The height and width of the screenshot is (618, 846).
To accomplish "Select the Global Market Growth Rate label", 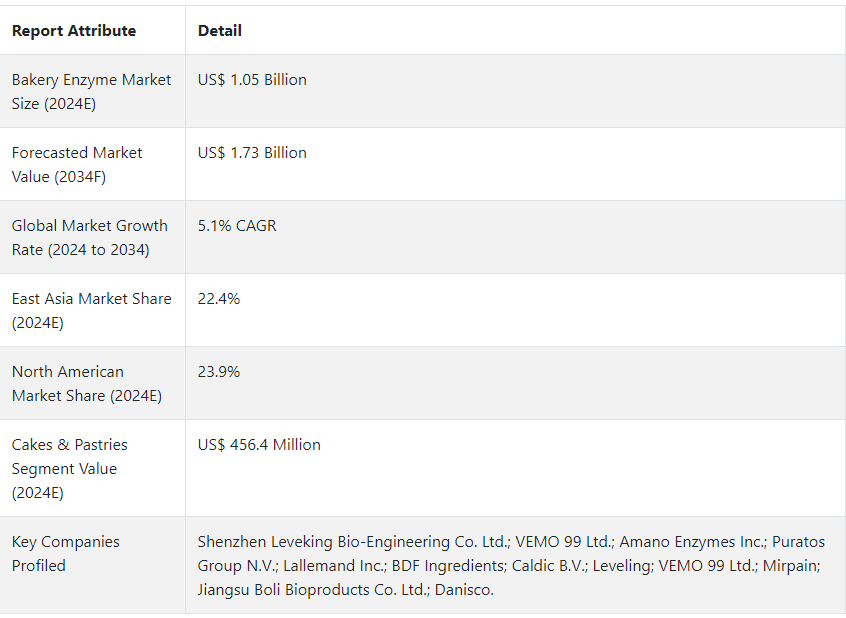I will pyautogui.click(x=89, y=237).
